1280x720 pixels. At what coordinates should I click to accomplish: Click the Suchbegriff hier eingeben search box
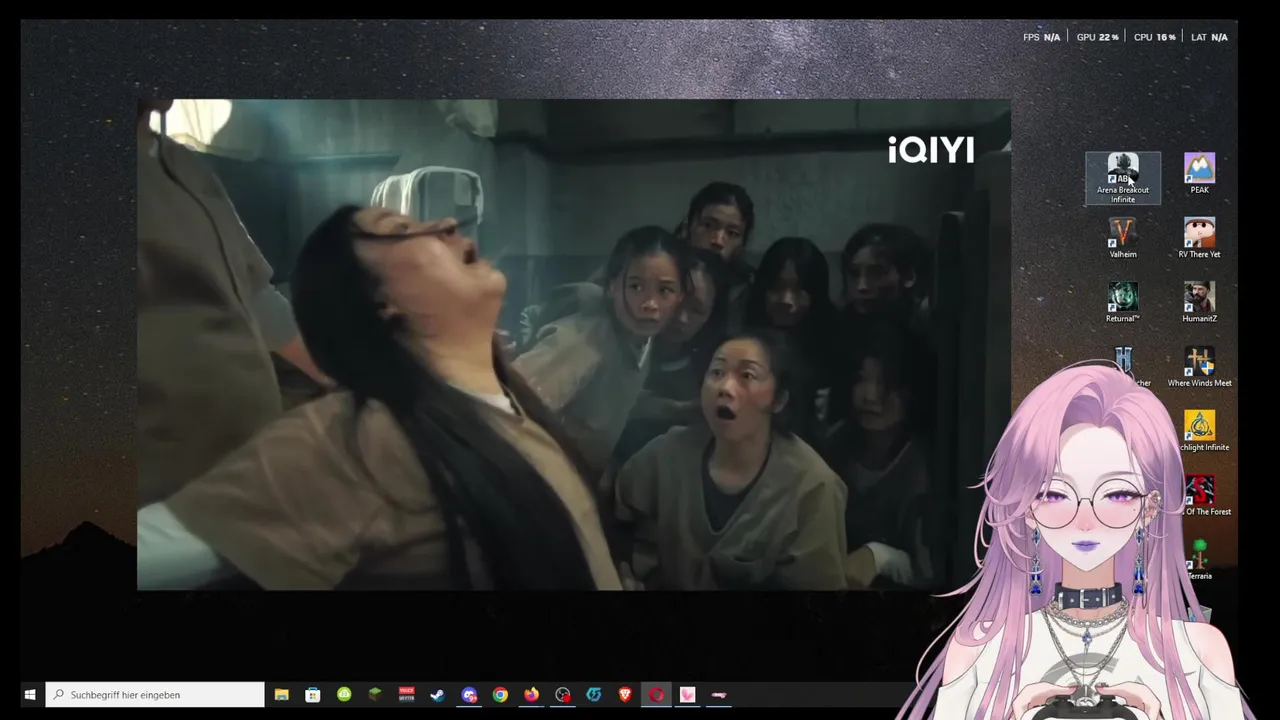coord(155,695)
